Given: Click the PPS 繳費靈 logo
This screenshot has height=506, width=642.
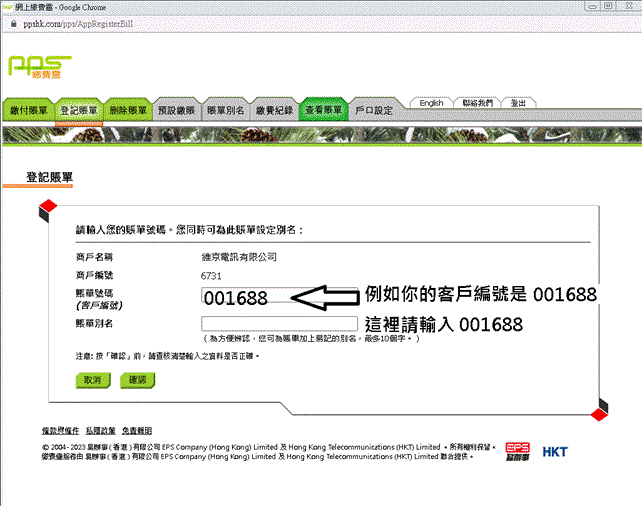Looking at the screenshot, I should pos(39,68).
